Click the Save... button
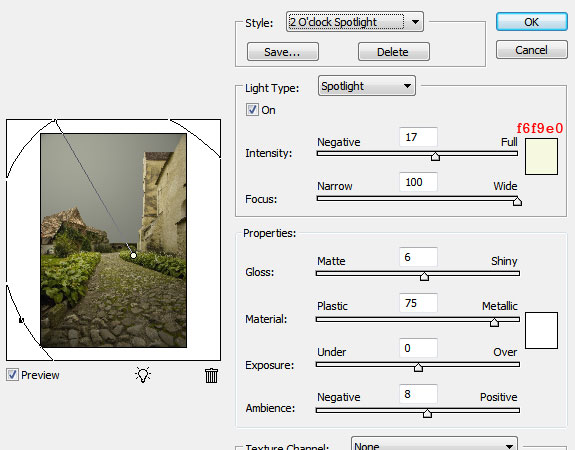 pos(283,52)
